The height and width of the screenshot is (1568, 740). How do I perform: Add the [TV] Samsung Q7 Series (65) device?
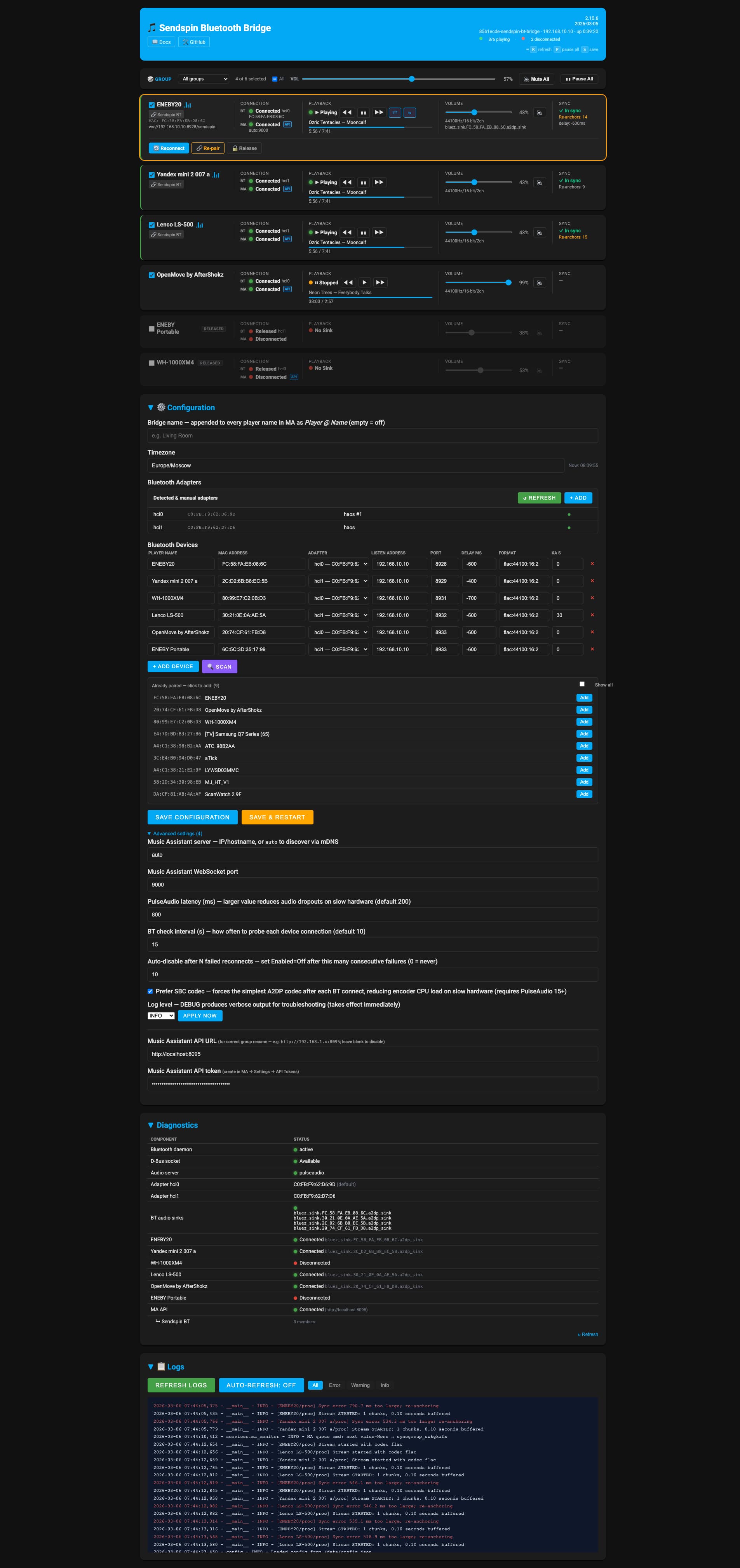click(583, 733)
